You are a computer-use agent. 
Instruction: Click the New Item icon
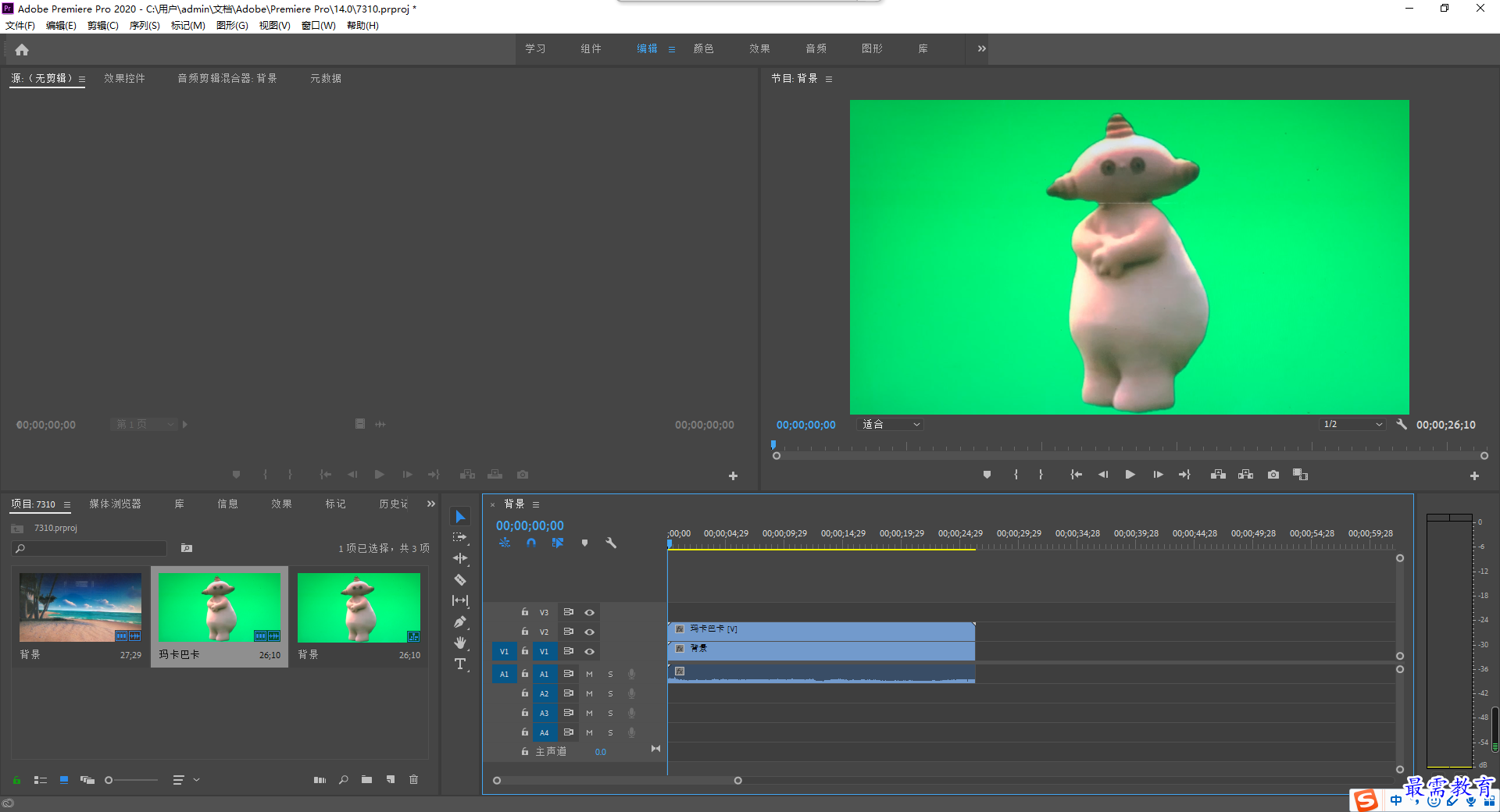click(x=390, y=779)
